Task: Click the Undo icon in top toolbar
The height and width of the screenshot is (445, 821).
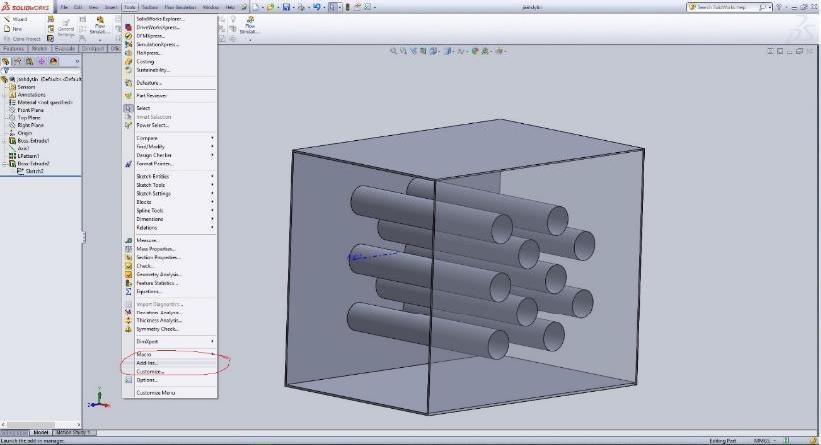Action: pos(316,7)
